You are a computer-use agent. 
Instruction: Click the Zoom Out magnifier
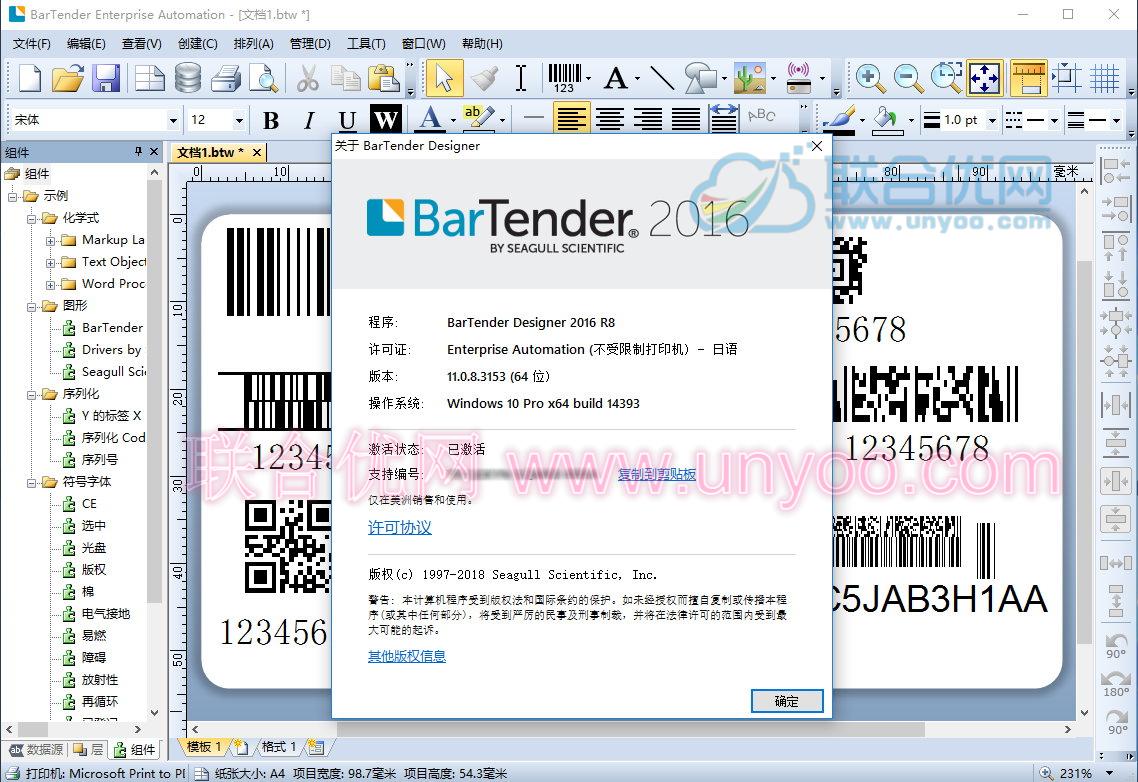click(909, 78)
